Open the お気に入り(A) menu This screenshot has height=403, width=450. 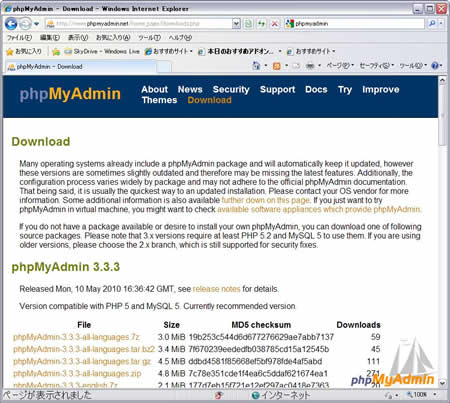tap(113, 38)
